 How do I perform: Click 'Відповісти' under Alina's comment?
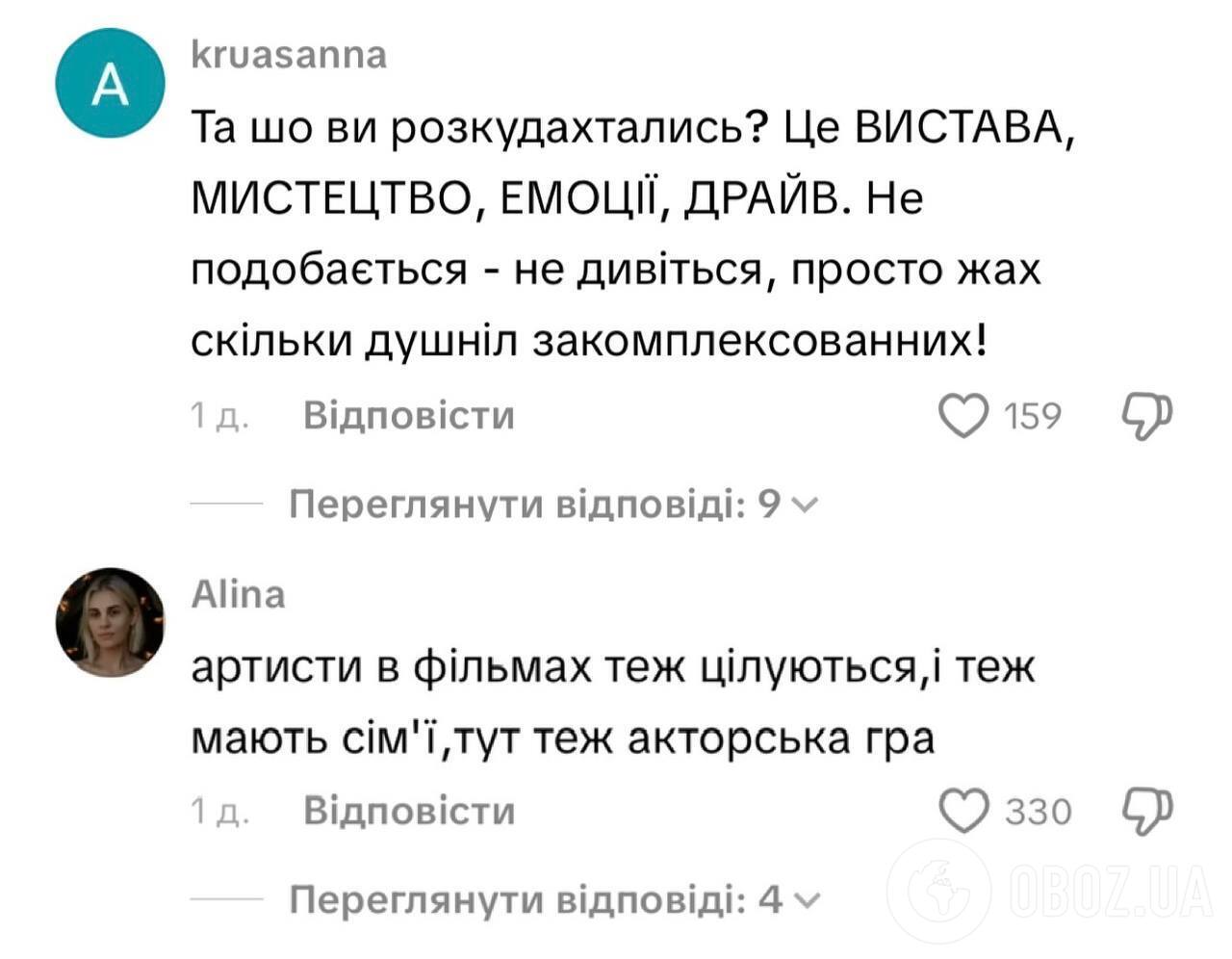click(410, 812)
